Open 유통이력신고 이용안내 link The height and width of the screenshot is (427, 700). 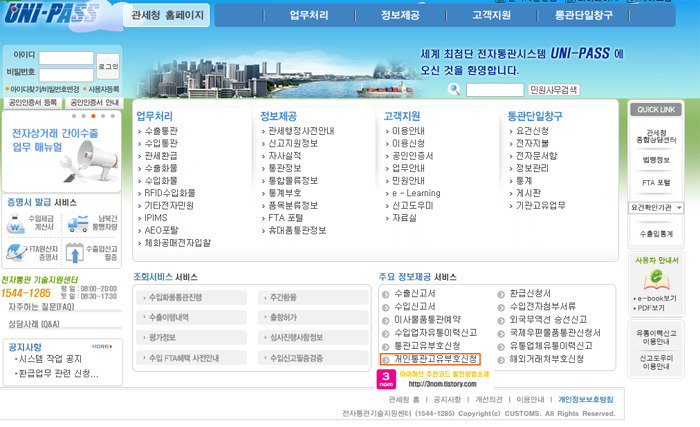[656, 338]
